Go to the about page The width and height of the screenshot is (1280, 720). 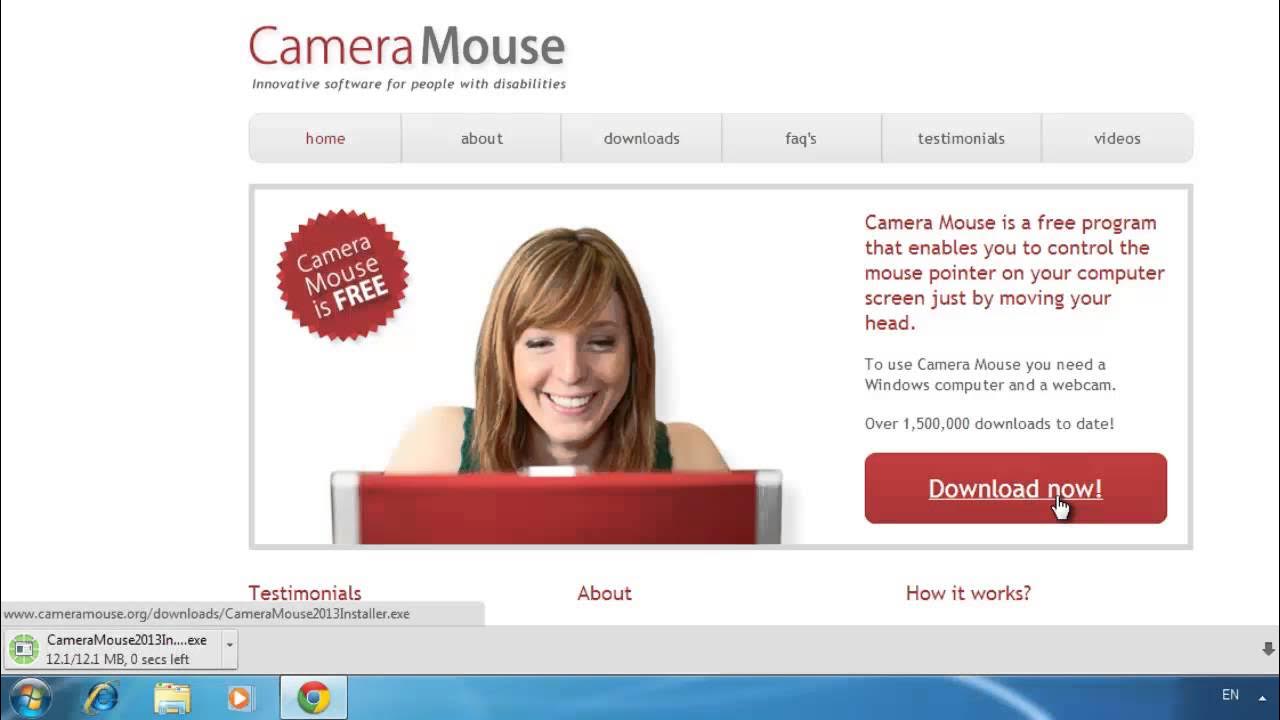481,139
